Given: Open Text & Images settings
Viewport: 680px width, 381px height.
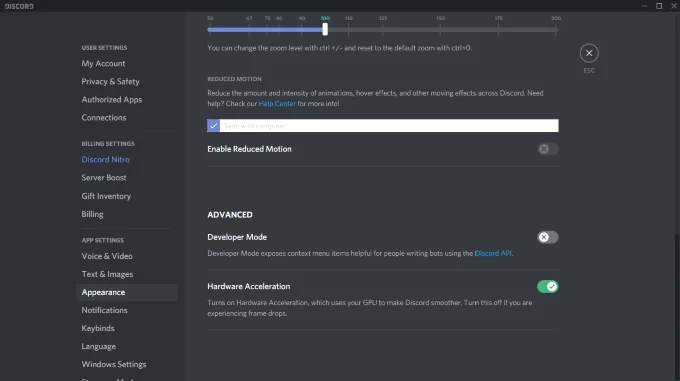Looking at the screenshot, I should (x=107, y=274).
